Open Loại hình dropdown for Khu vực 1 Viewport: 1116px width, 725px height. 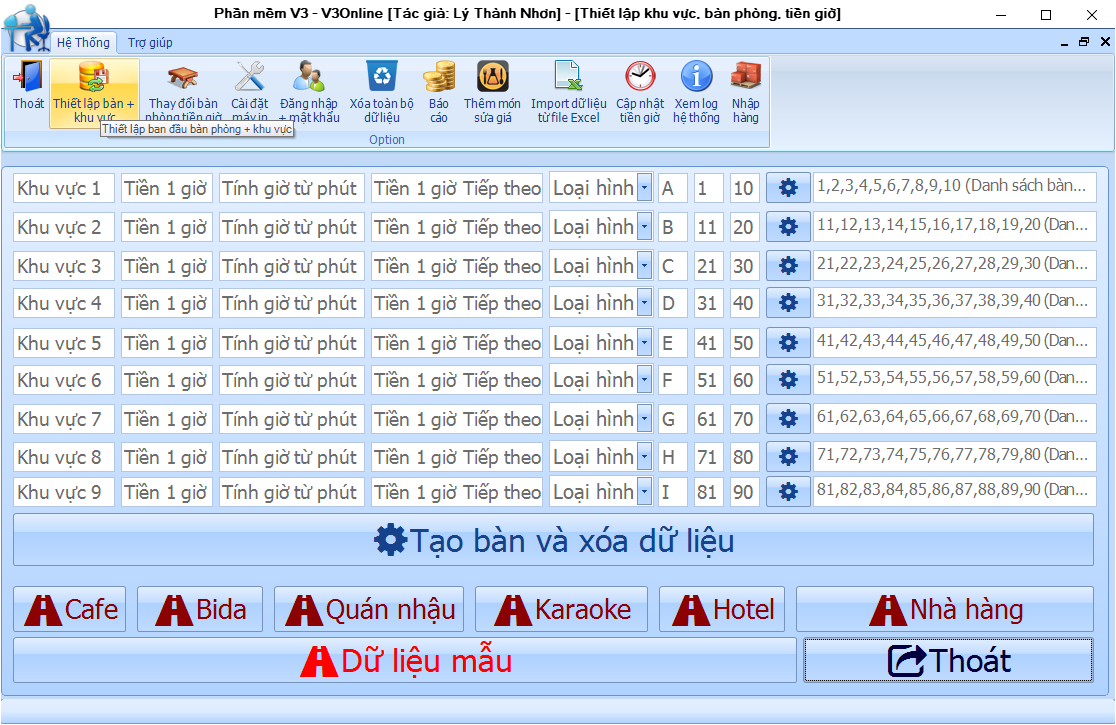click(643, 186)
